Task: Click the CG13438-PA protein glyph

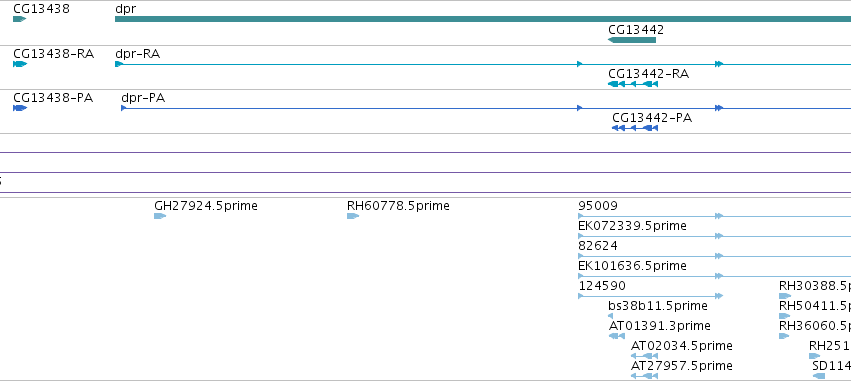Action: click(20, 108)
